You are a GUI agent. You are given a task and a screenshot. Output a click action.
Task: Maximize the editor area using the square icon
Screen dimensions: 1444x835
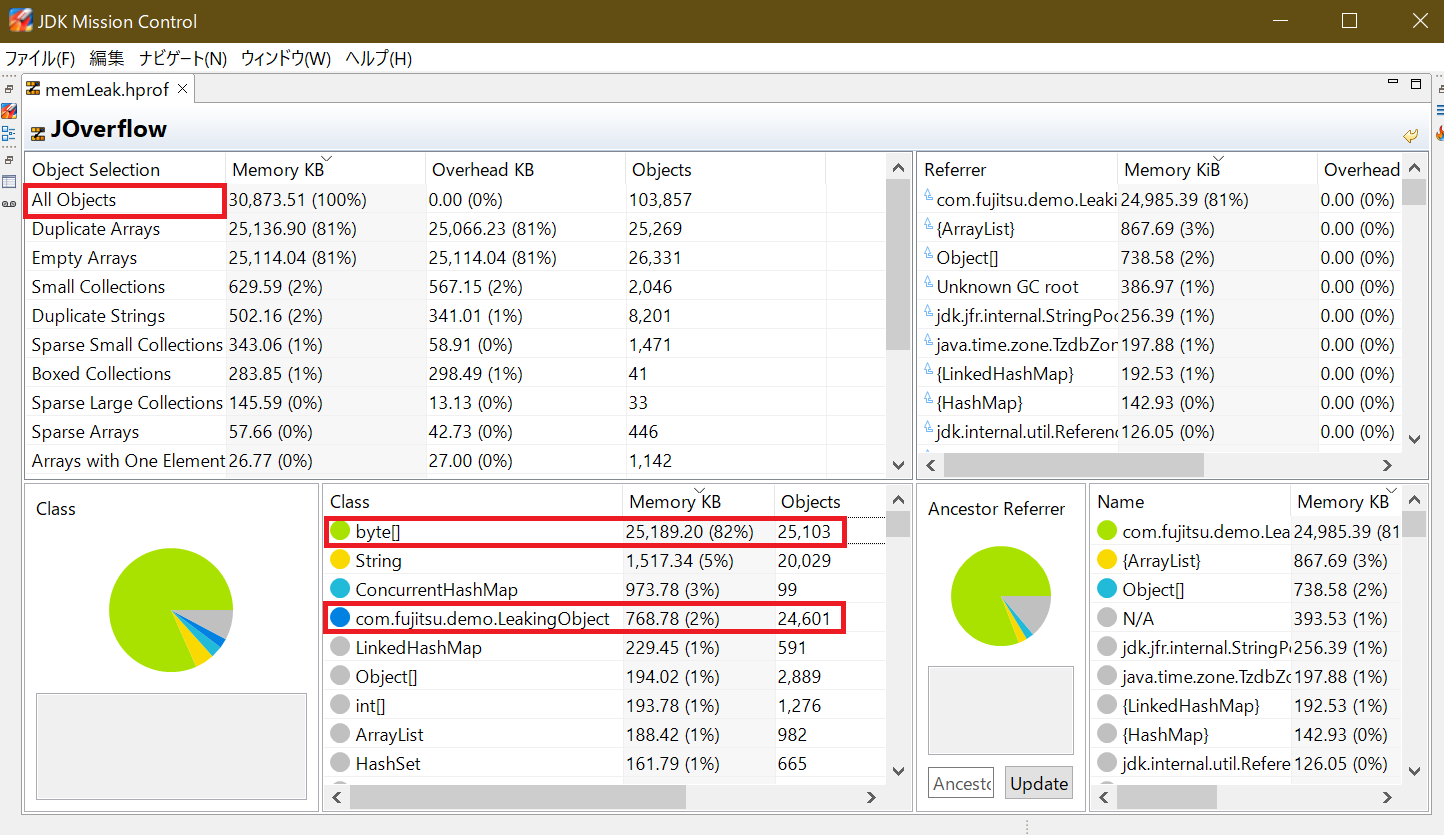click(x=1415, y=84)
